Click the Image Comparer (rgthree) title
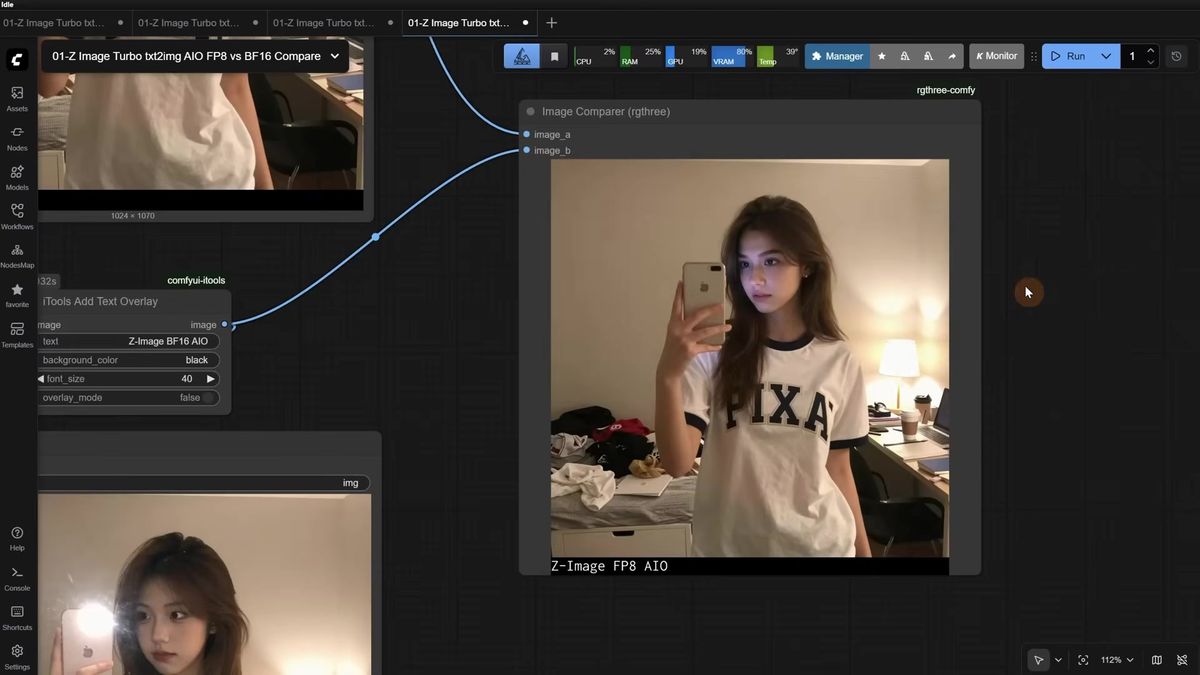Screen dimensions: 1200x675 pyautogui.click(x=606, y=112)
